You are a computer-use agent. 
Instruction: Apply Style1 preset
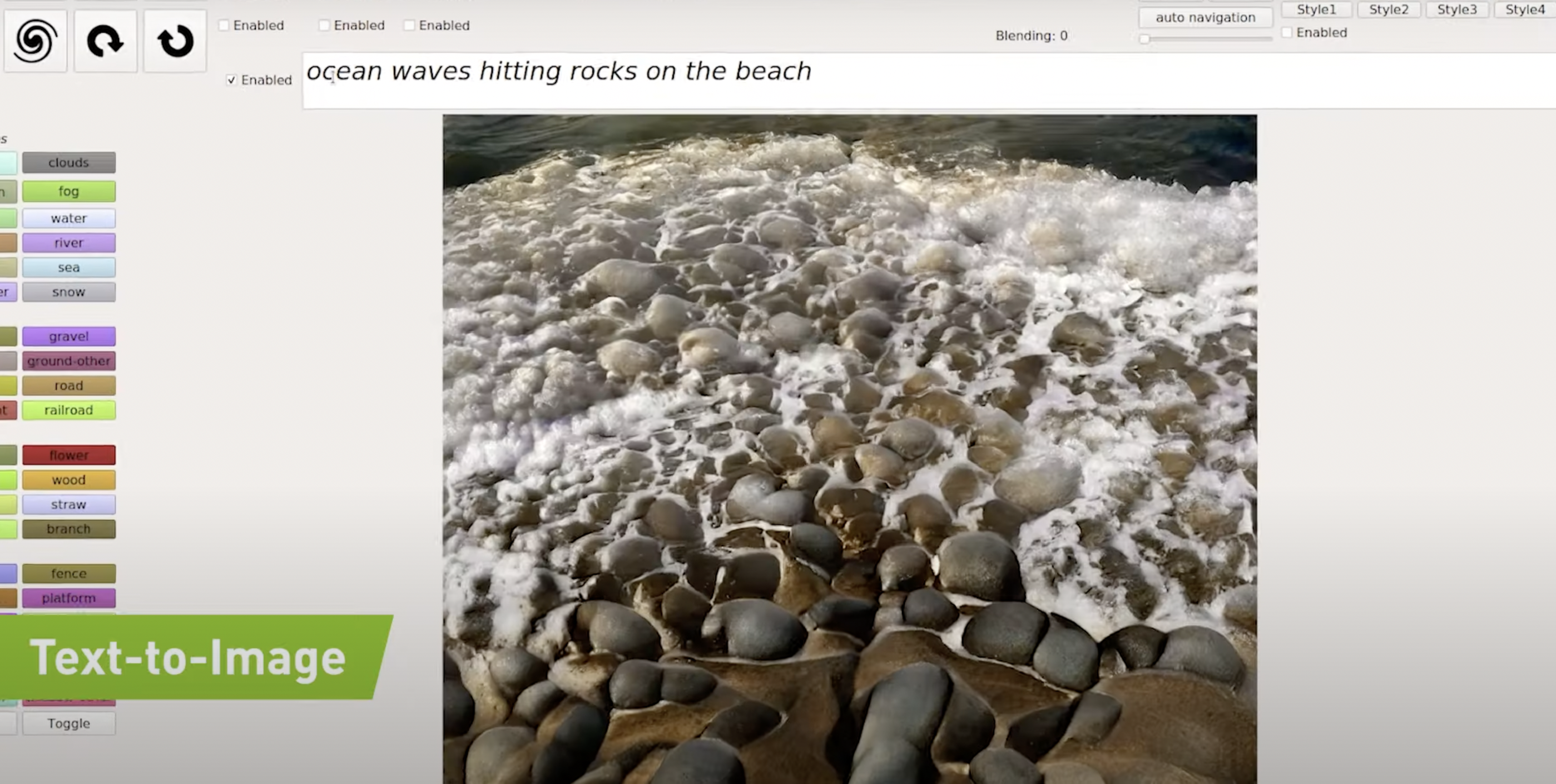coord(1316,9)
